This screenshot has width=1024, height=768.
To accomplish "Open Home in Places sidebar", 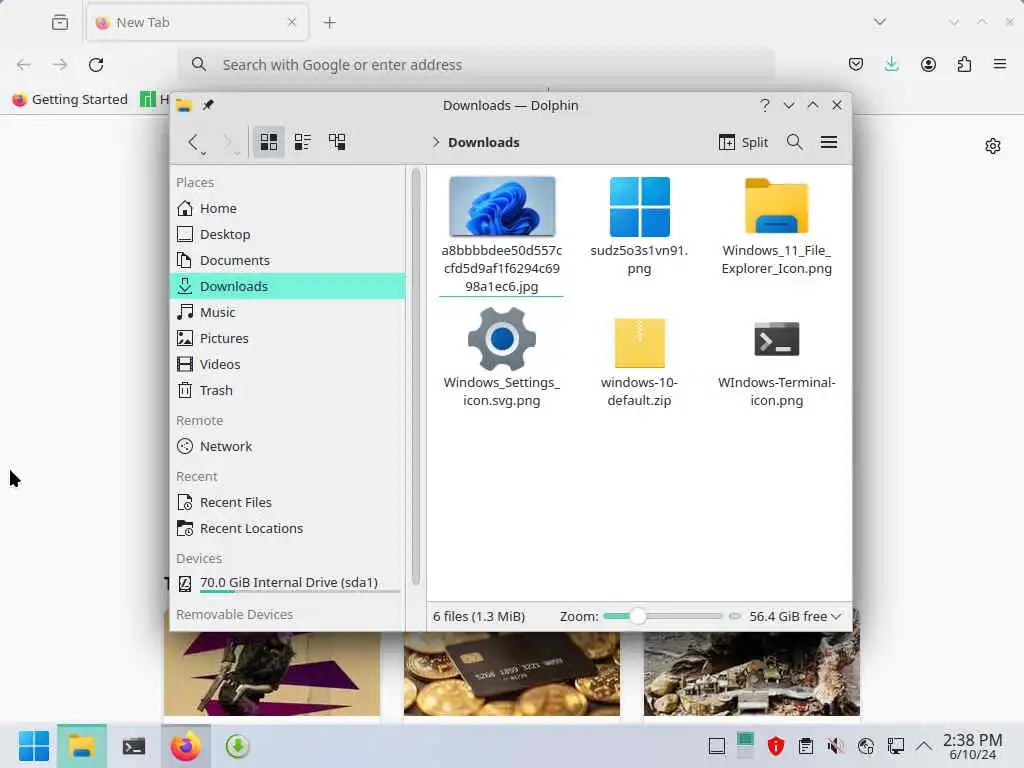I will [287, 208].
